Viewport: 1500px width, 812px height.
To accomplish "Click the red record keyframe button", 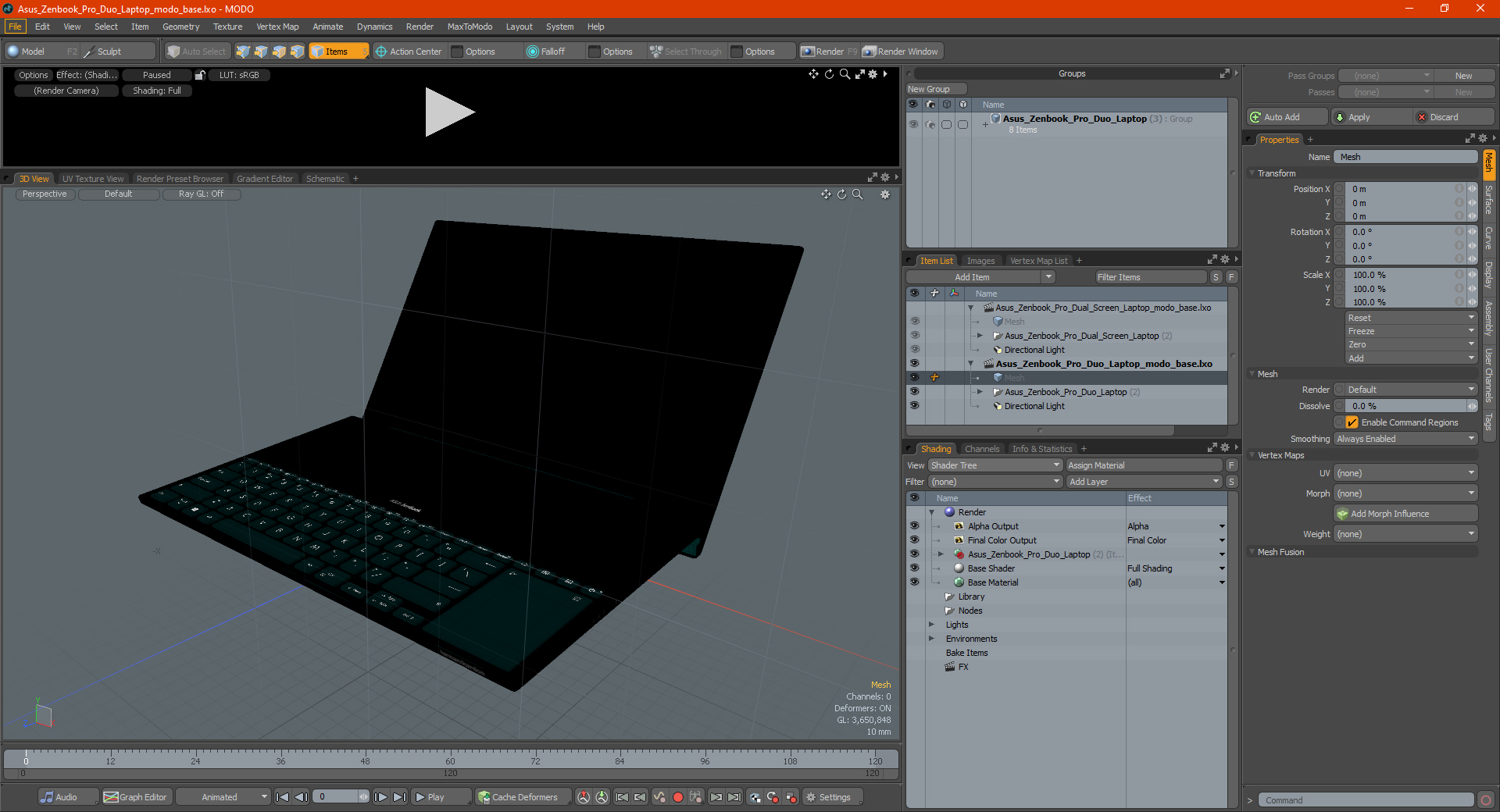I will point(678,797).
